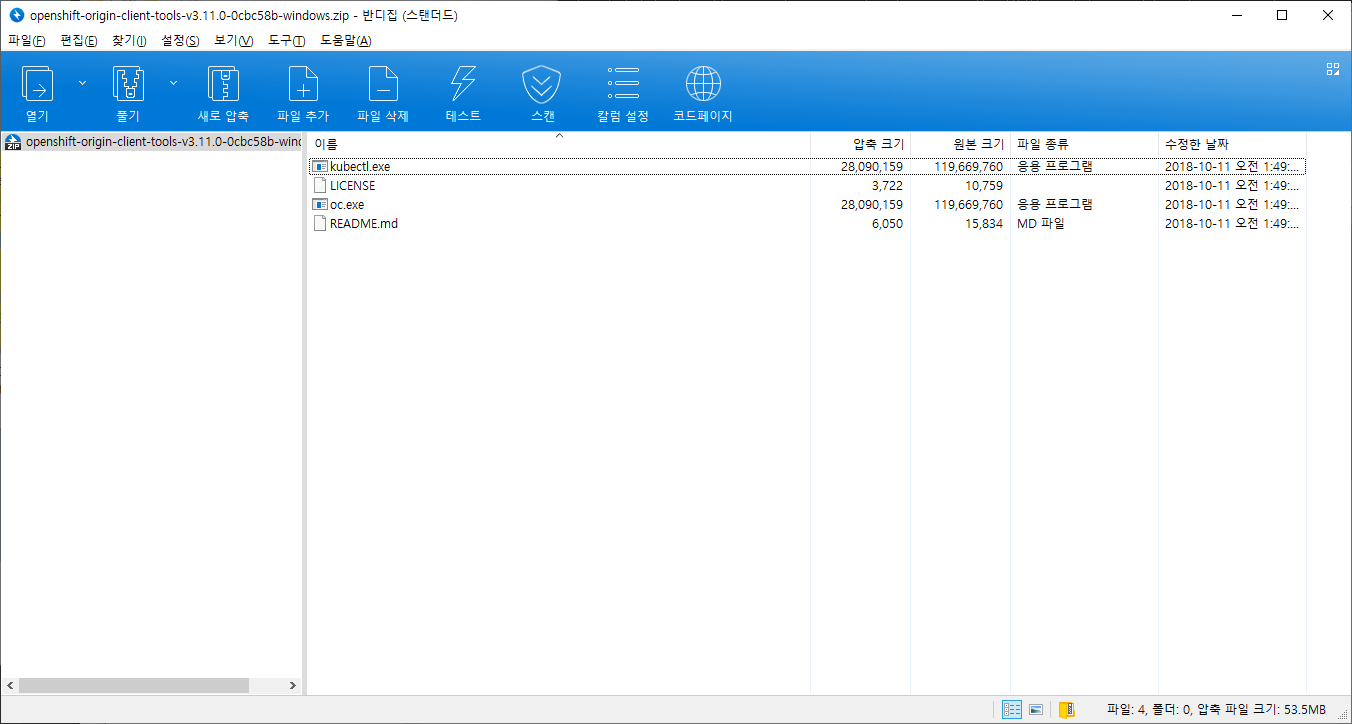Click the tree panel horizontal scrollbar thumb

[133, 686]
